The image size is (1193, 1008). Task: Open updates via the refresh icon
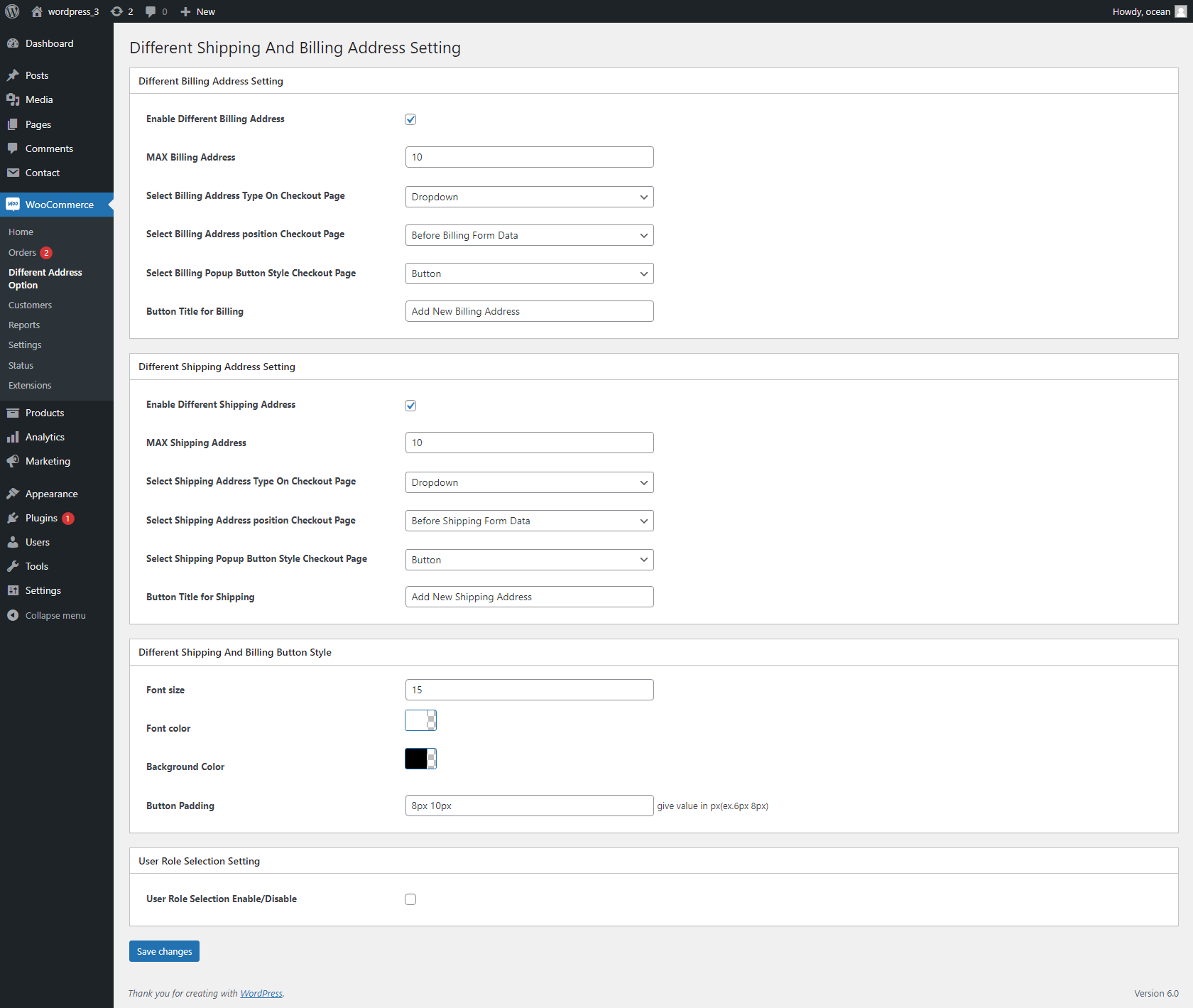pos(117,11)
